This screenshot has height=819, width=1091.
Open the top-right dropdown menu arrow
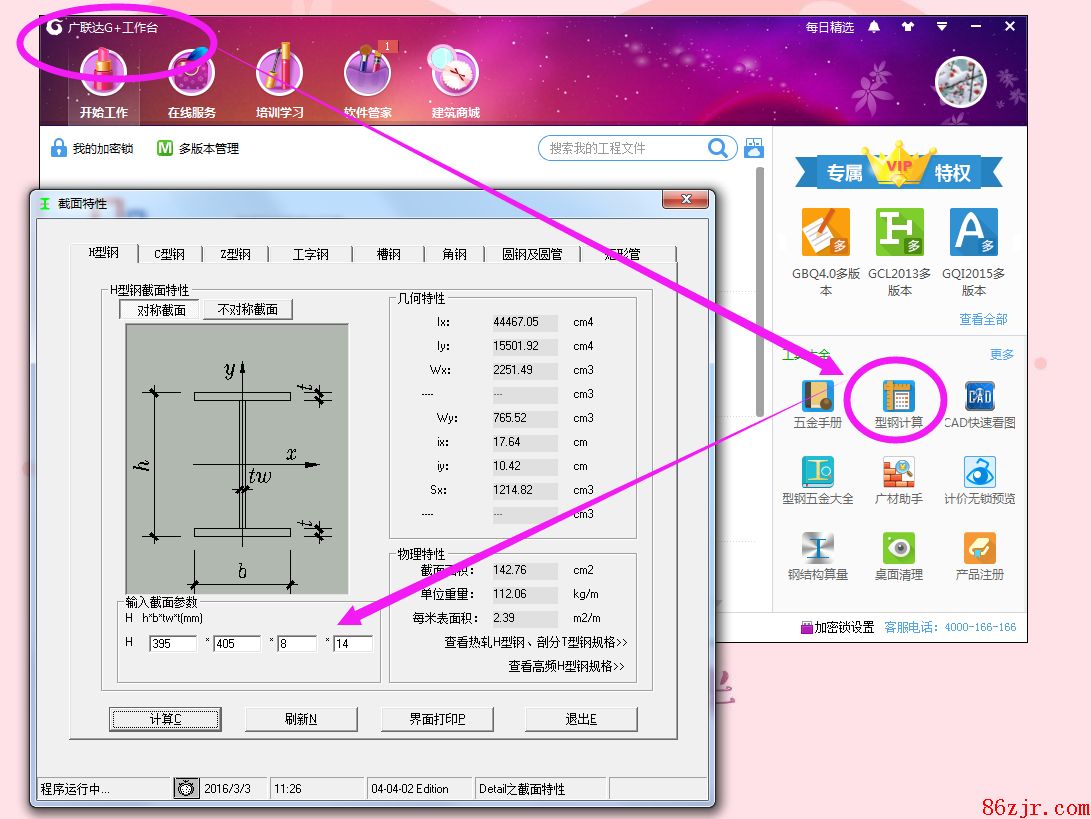click(942, 26)
